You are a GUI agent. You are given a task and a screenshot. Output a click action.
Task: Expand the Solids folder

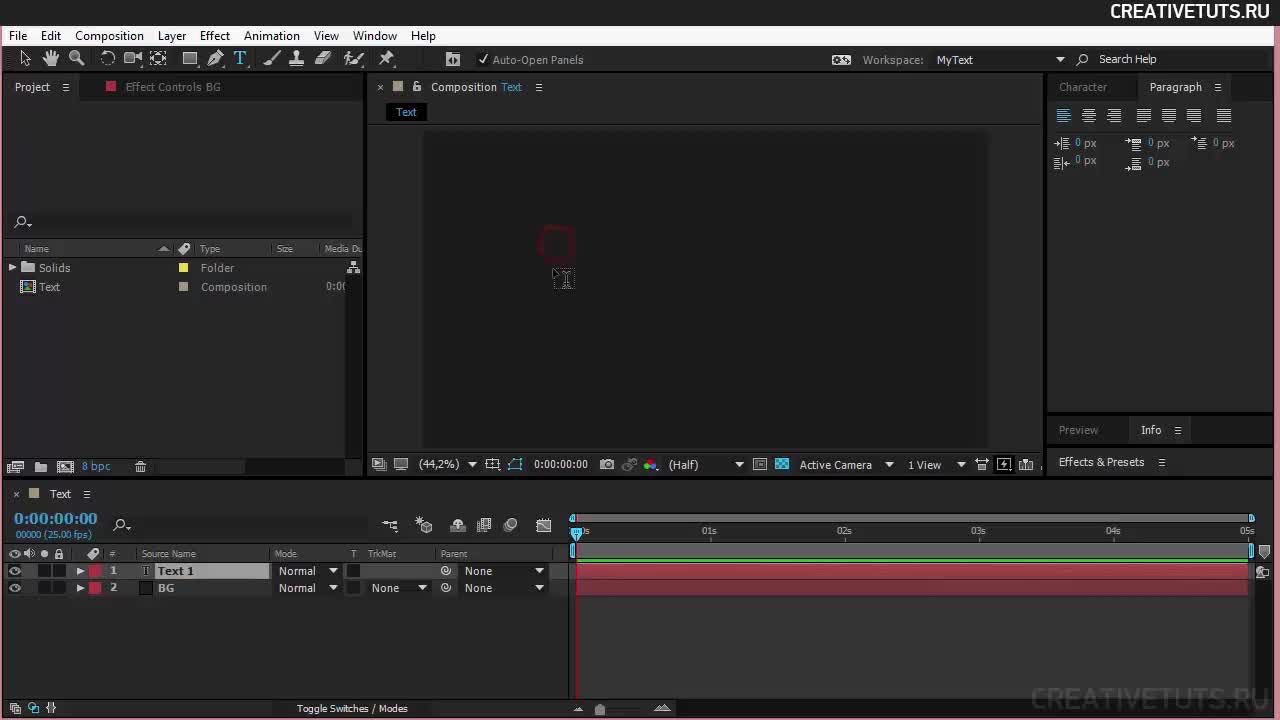(x=12, y=268)
